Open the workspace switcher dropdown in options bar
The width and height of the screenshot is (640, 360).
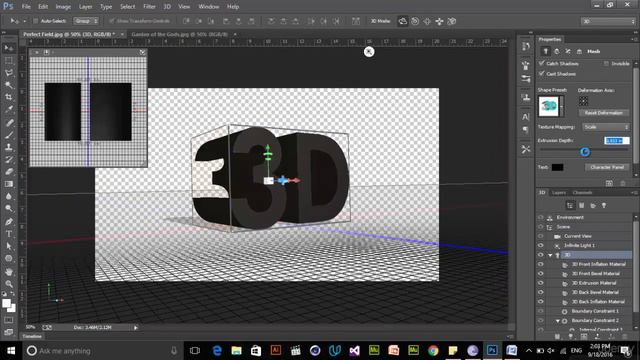[x=608, y=21]
